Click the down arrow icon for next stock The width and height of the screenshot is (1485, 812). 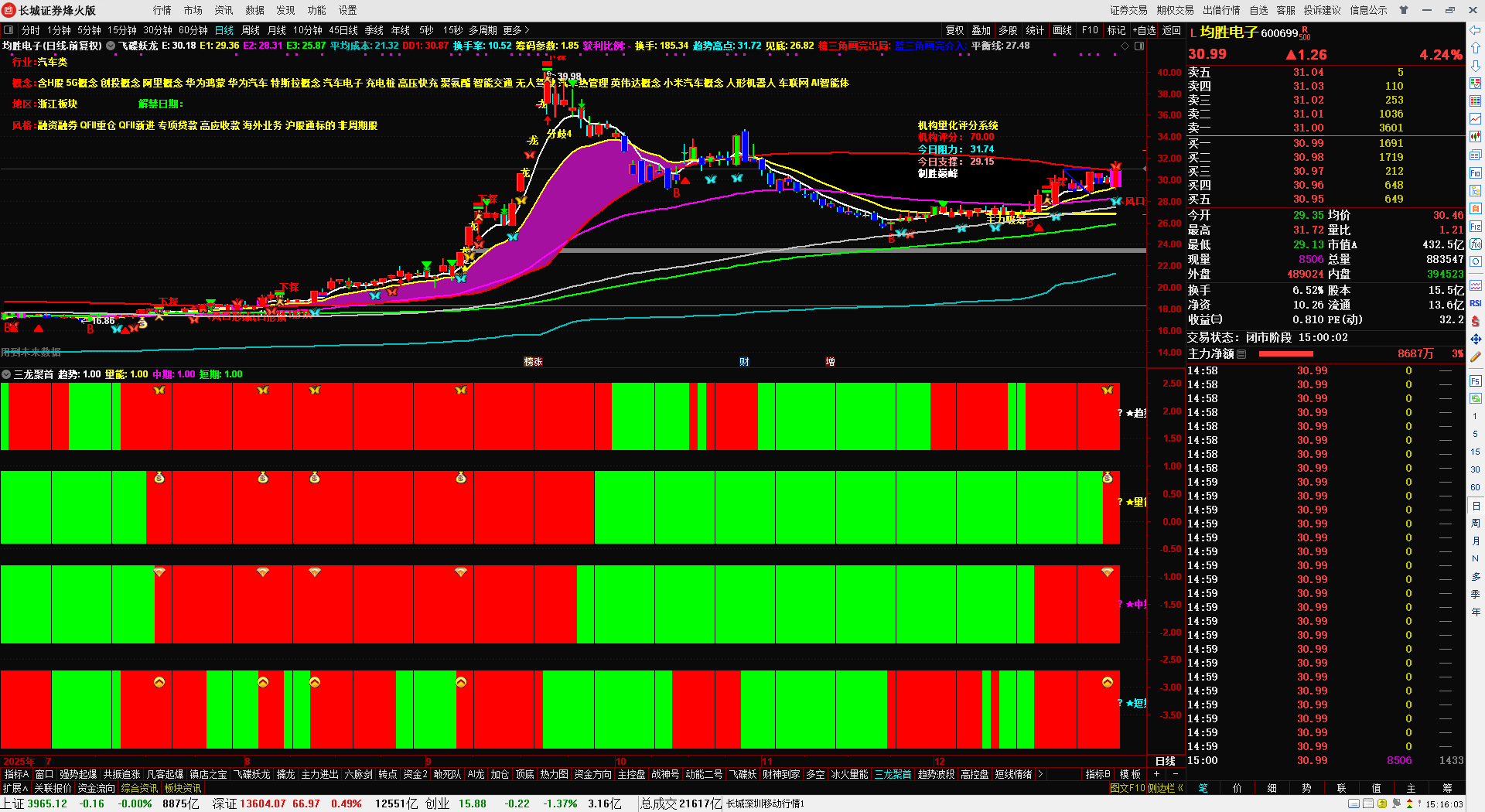coord(1476,66)
